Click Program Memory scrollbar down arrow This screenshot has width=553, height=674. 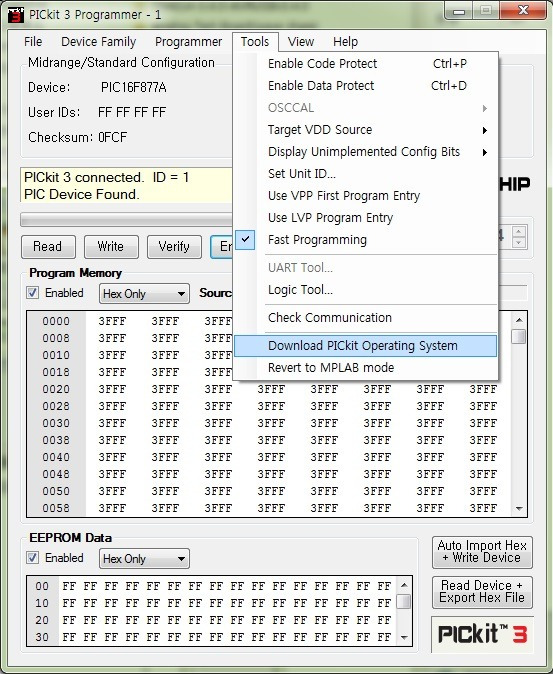pos(519,509)
